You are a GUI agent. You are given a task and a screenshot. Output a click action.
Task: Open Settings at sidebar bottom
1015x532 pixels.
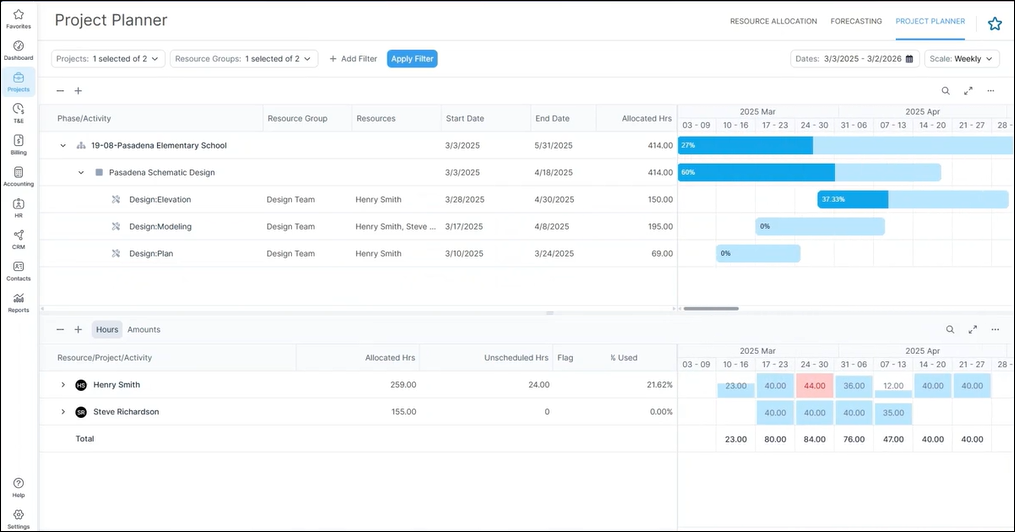click(18, 518)
